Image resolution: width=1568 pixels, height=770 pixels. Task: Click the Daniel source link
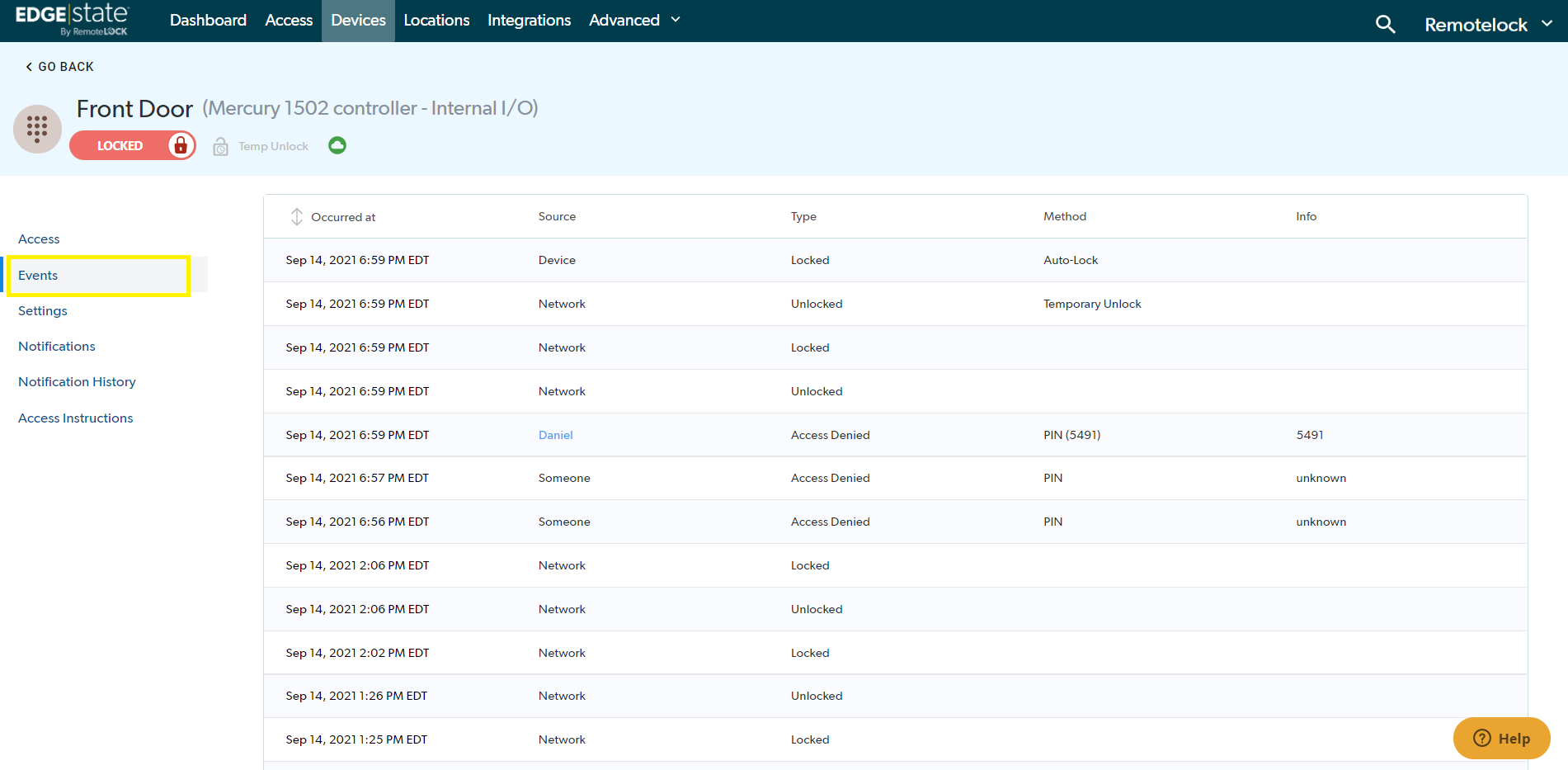(x=555, y=435)
